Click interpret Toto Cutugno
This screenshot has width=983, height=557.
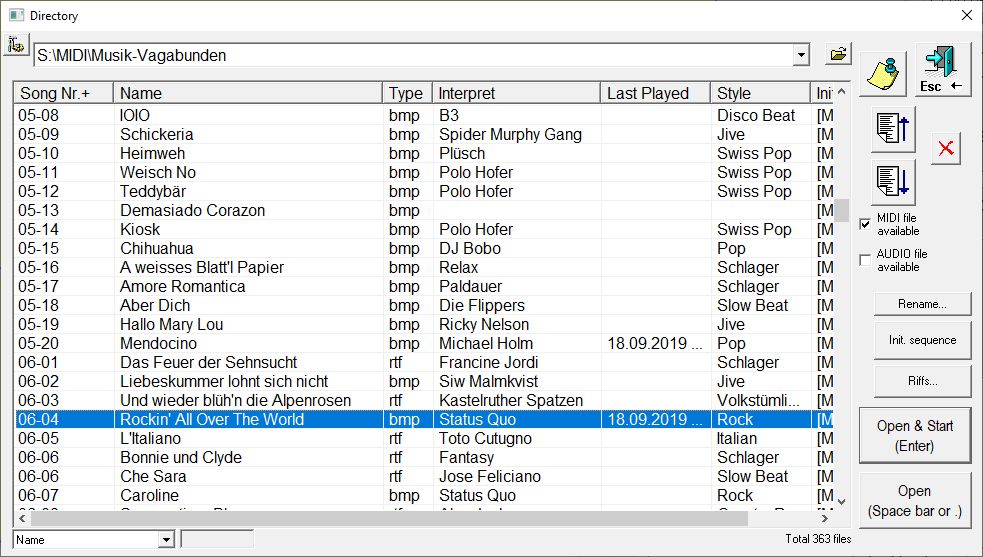click(485, 438)
